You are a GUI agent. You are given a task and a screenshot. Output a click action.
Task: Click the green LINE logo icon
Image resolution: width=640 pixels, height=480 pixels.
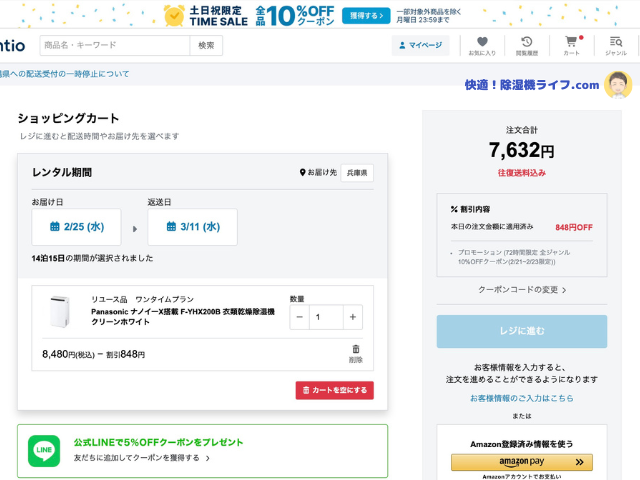point(43,451)
